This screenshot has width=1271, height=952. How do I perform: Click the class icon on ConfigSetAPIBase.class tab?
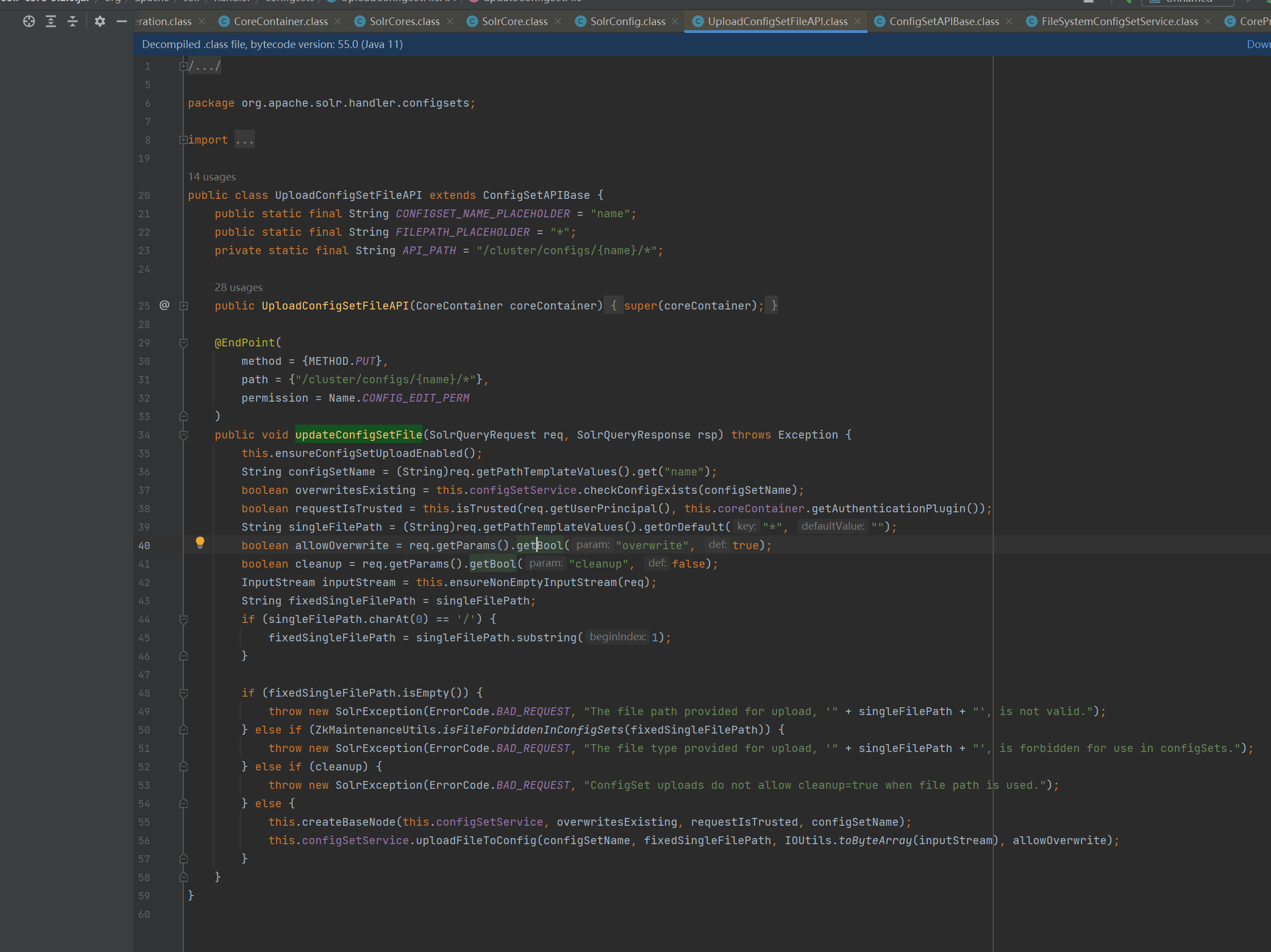(879, 21)
